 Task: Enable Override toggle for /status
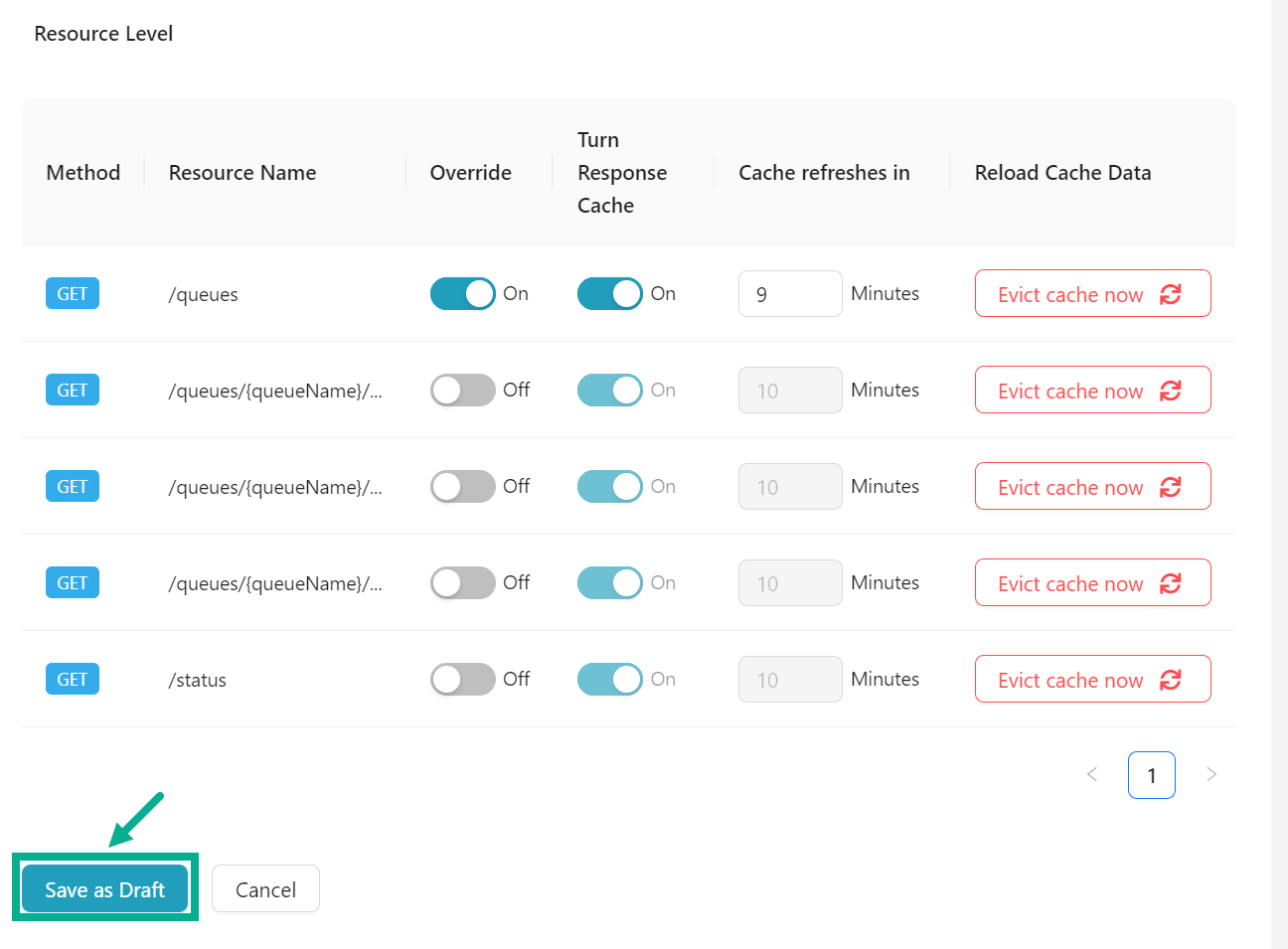click(462, 680)
